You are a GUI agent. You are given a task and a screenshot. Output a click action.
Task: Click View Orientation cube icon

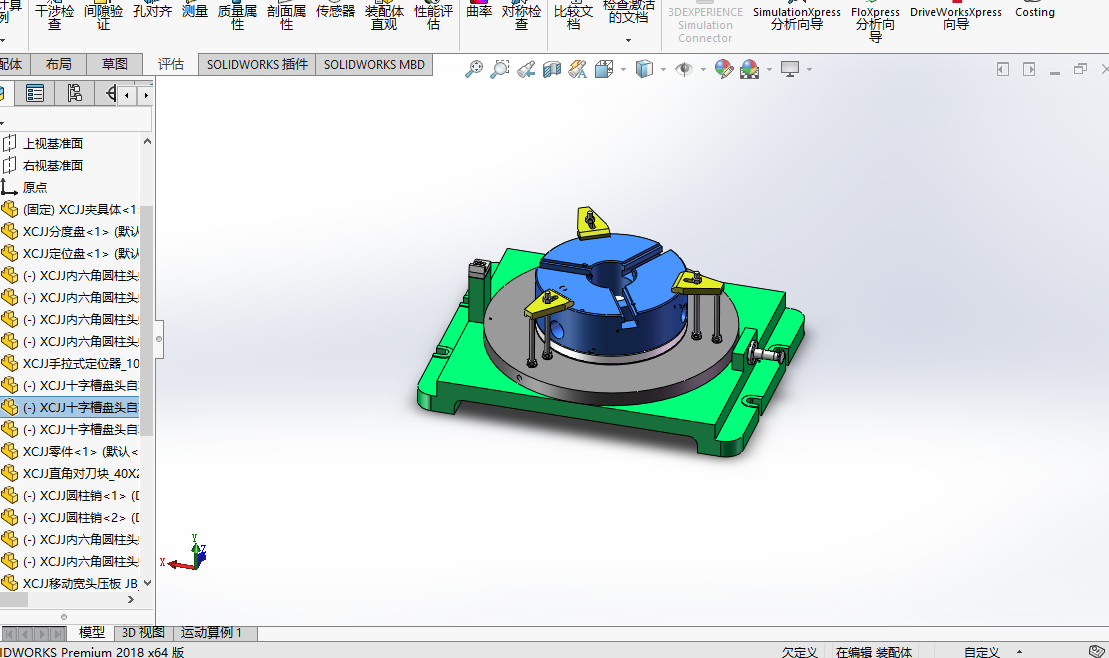tap(604, 69)
